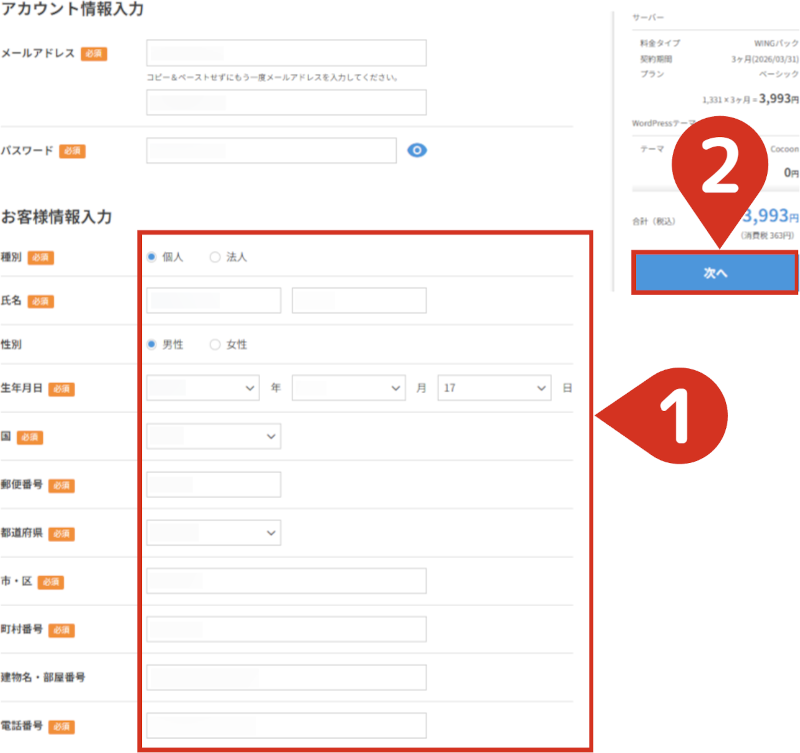Click the メールアドレス input field
Screen dimensions: 800x753
tap(286, 53)
